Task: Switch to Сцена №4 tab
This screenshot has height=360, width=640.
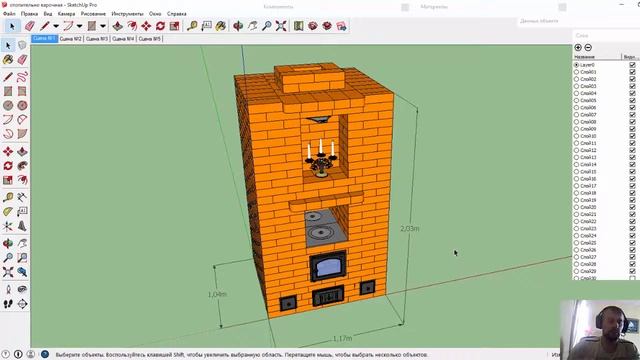Action: click(123, 39)
